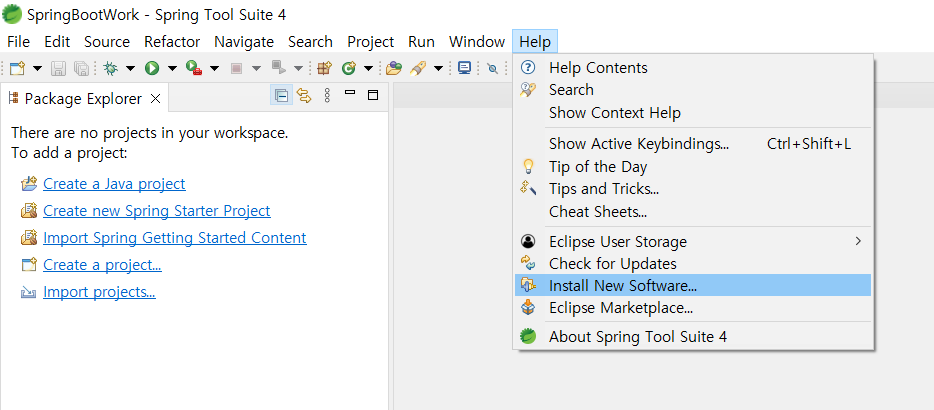Viewport: 934px width, 410px height.
Task: Select Show Context Help
Action: (x=693, y=113)
